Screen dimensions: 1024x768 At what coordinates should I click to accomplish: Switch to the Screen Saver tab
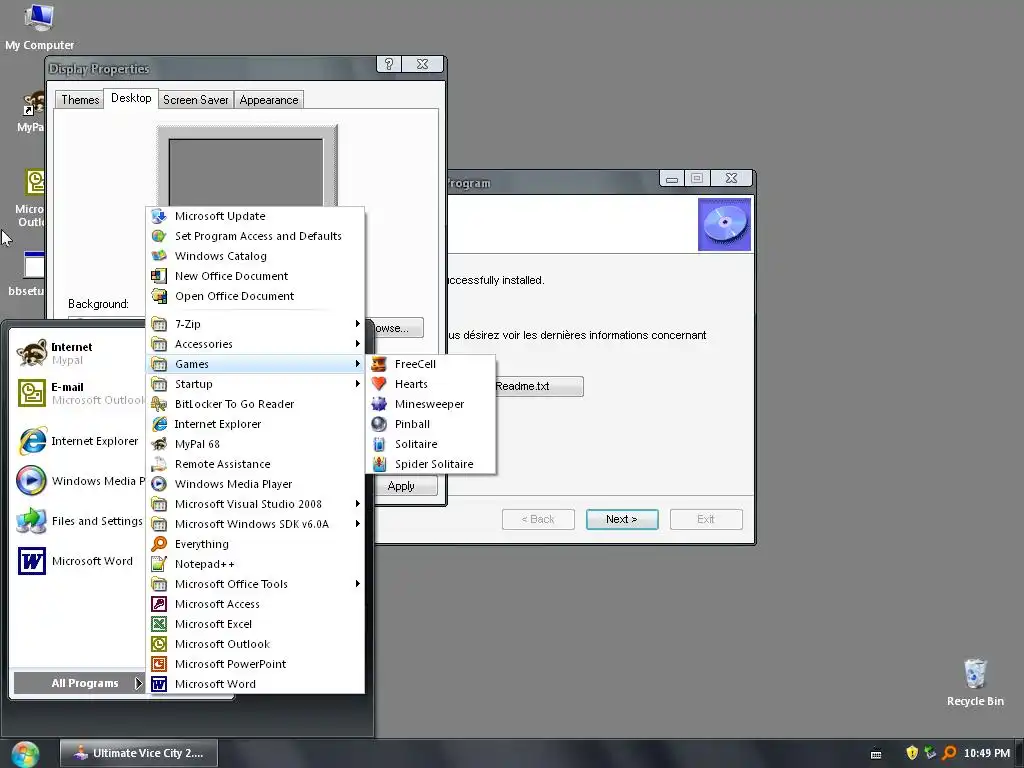[195, 100]
